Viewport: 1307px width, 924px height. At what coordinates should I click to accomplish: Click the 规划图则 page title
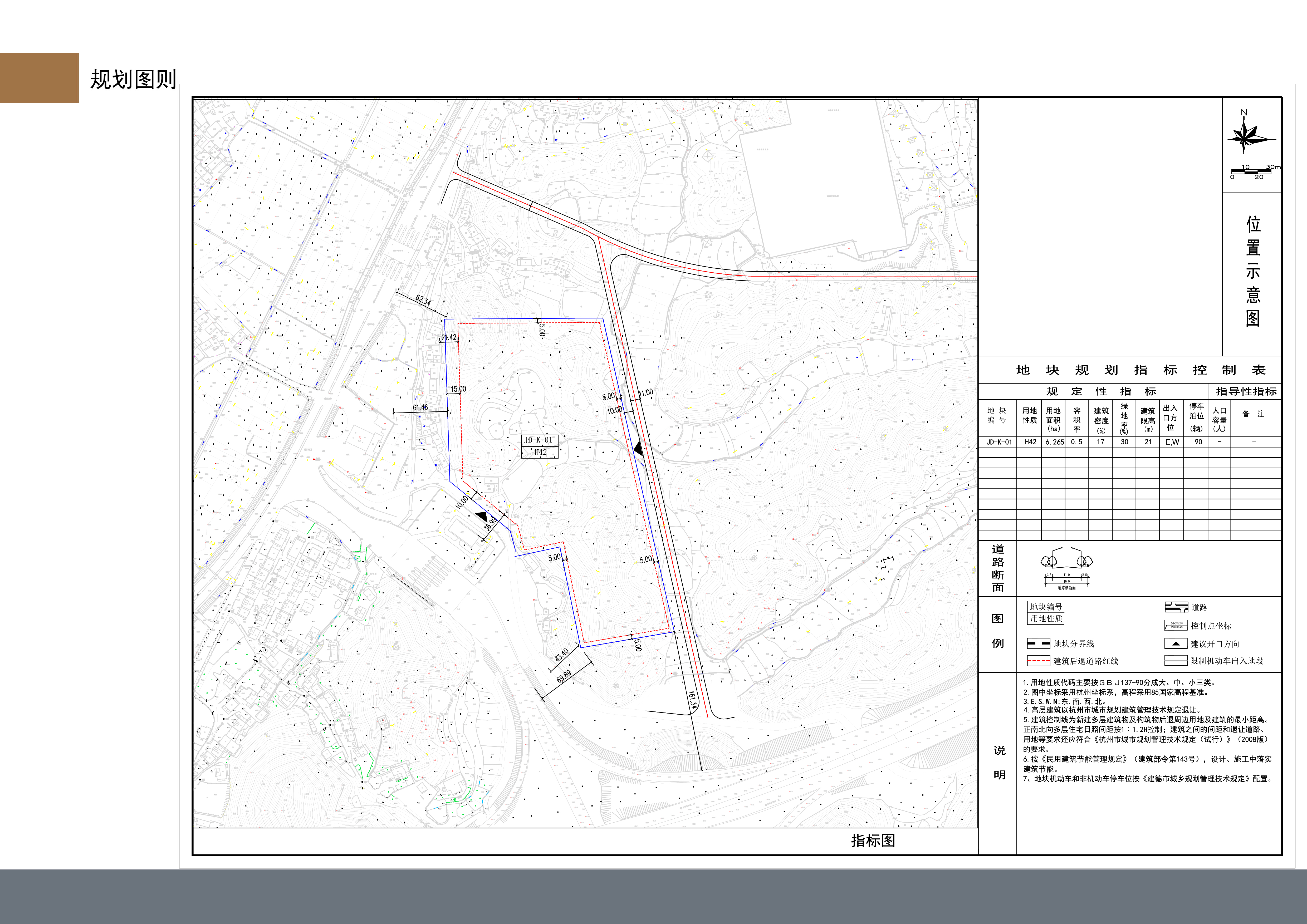[133, 80]
